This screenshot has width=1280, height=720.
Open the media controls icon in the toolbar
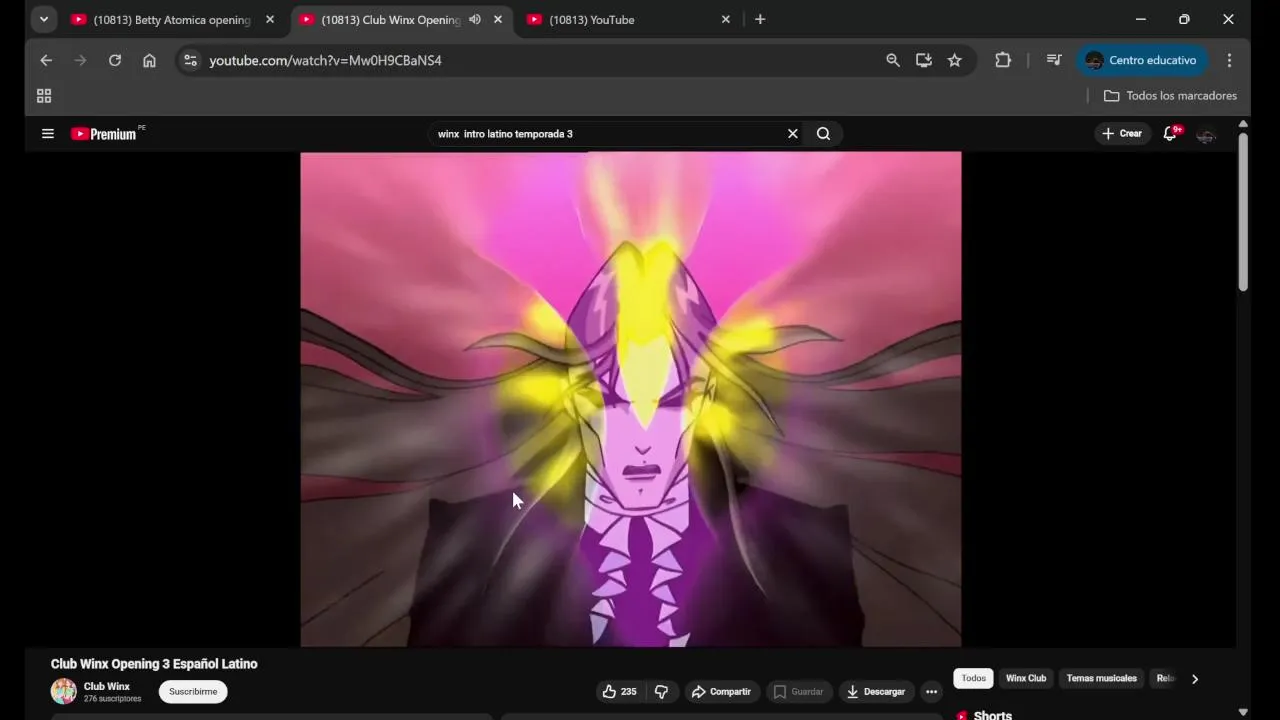coord(1054,60)
